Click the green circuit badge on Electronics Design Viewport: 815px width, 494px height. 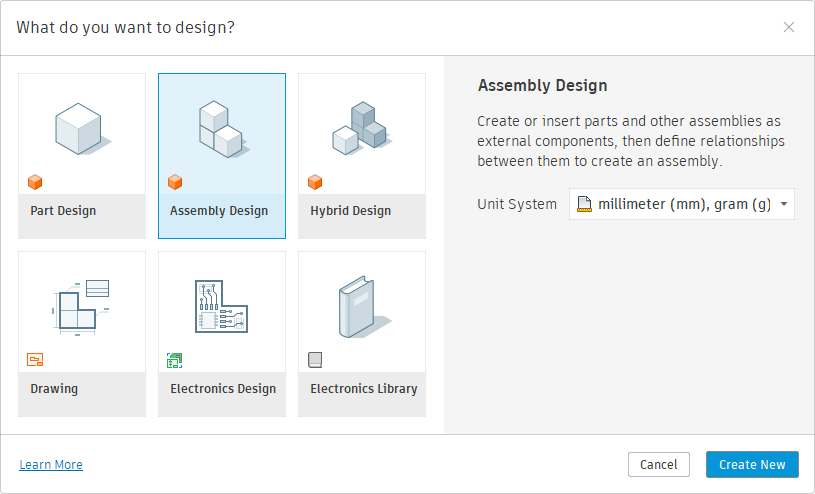tap(175, 360)
